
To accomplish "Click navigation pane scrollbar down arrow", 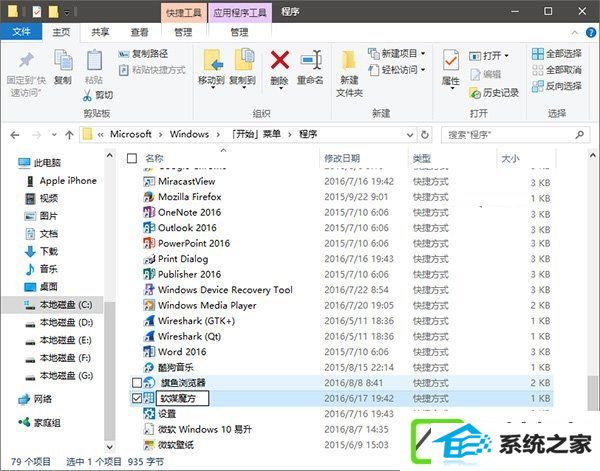I will coord(109,446).
